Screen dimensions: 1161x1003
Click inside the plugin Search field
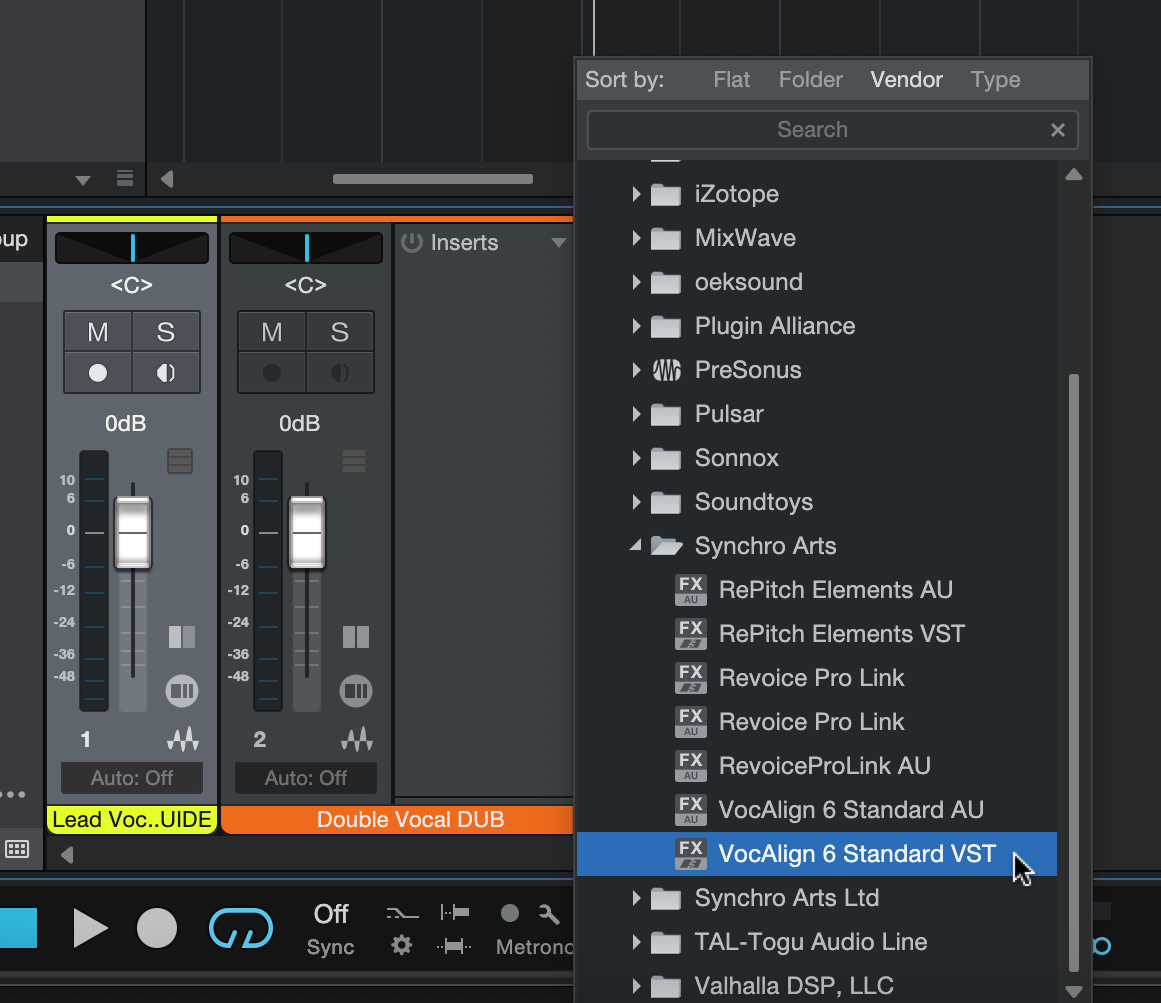point(812,129)
